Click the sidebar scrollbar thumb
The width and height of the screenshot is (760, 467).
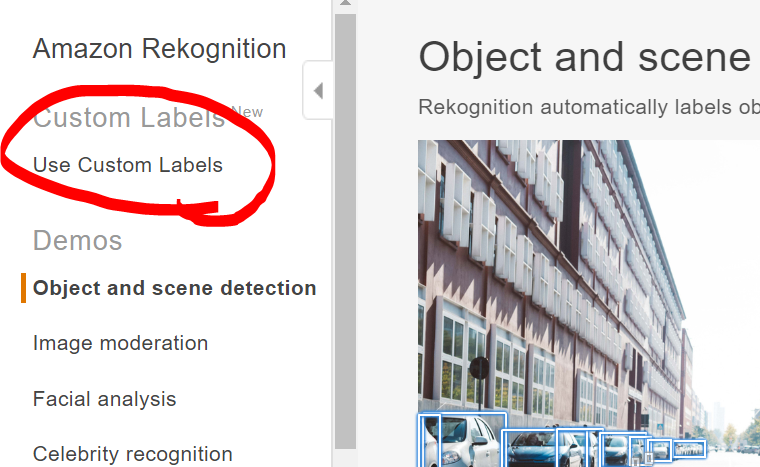point(345,231)
